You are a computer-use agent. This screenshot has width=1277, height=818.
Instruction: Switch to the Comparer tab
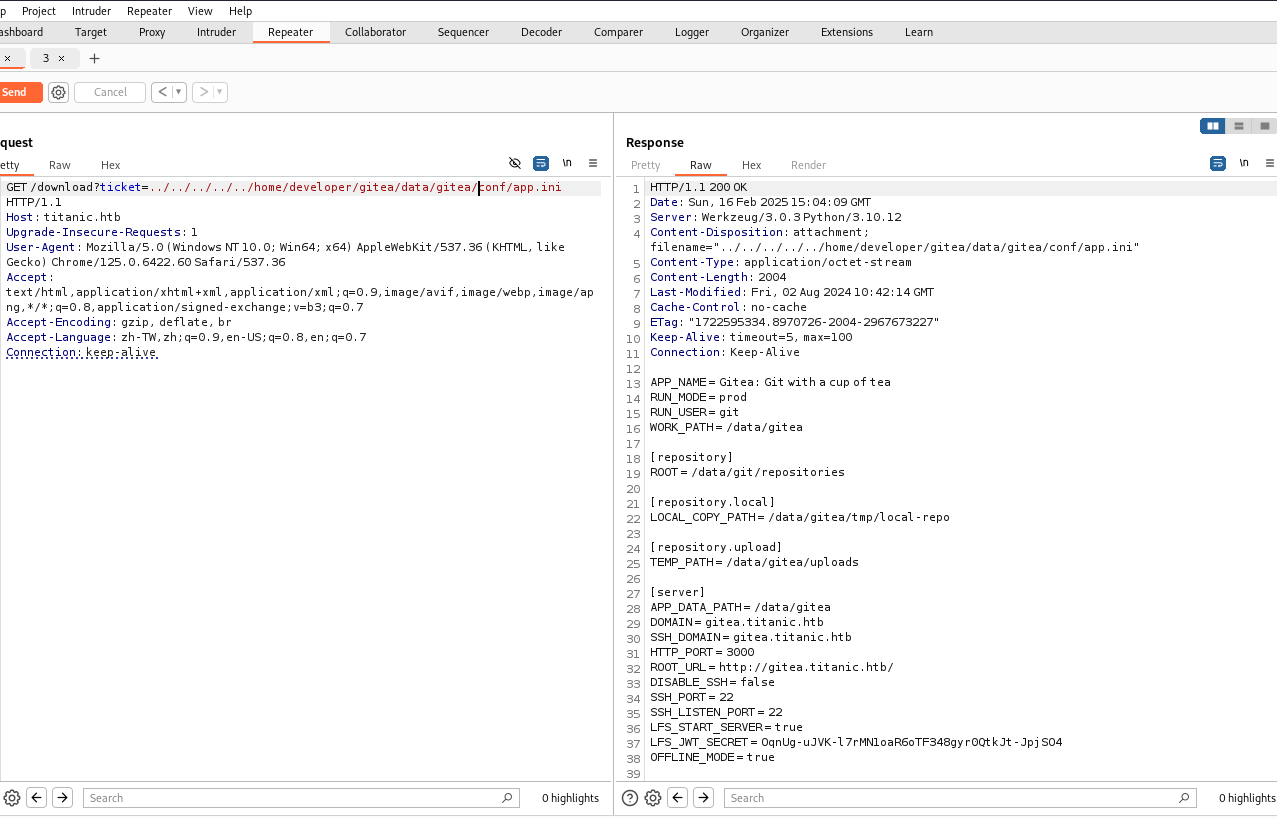coord(618,32)
